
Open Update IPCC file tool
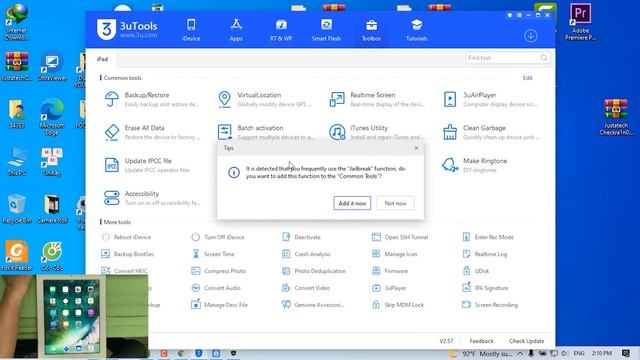(147, 165)
